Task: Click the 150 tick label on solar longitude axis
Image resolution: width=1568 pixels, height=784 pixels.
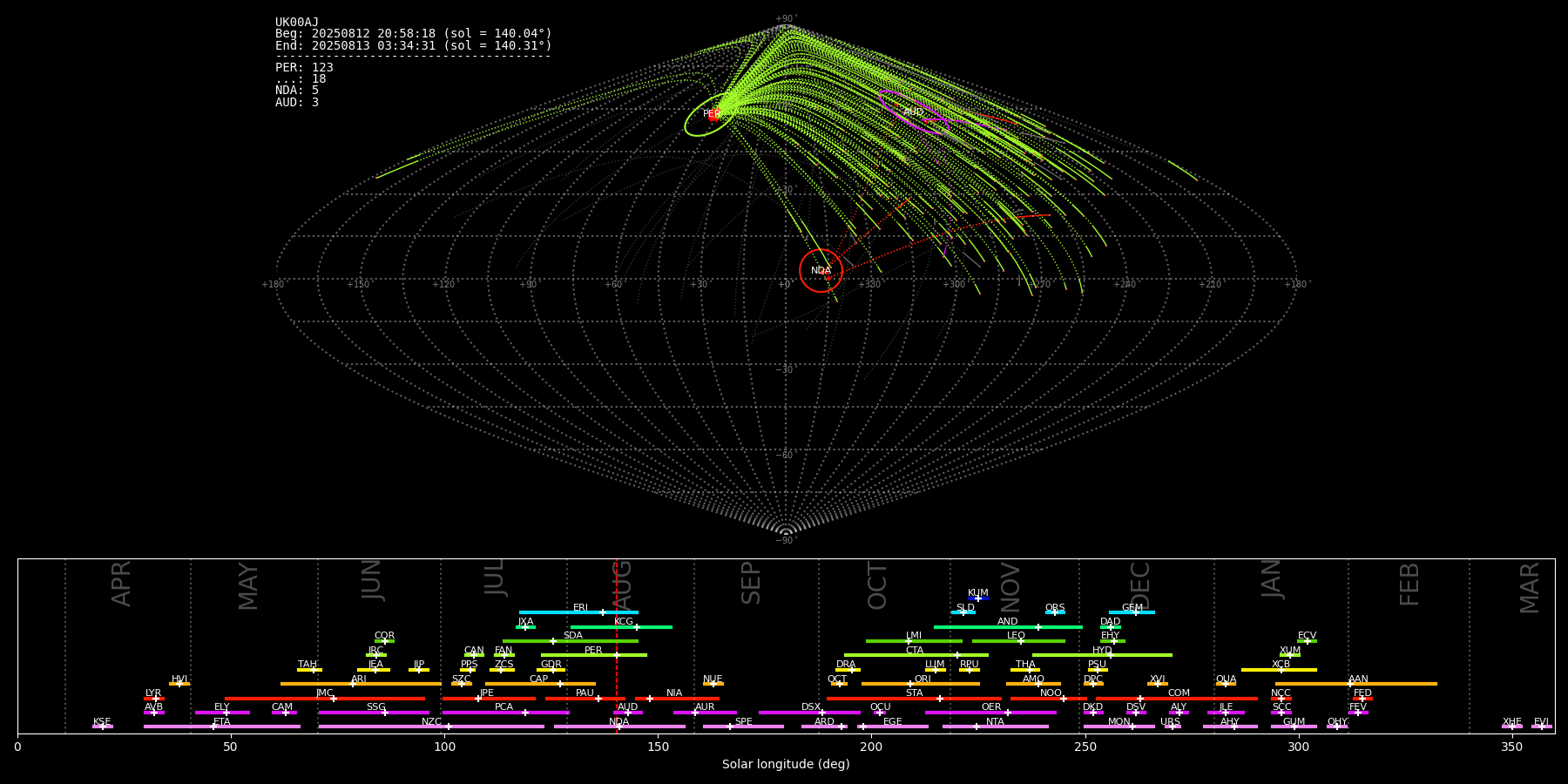Action: 658,747
